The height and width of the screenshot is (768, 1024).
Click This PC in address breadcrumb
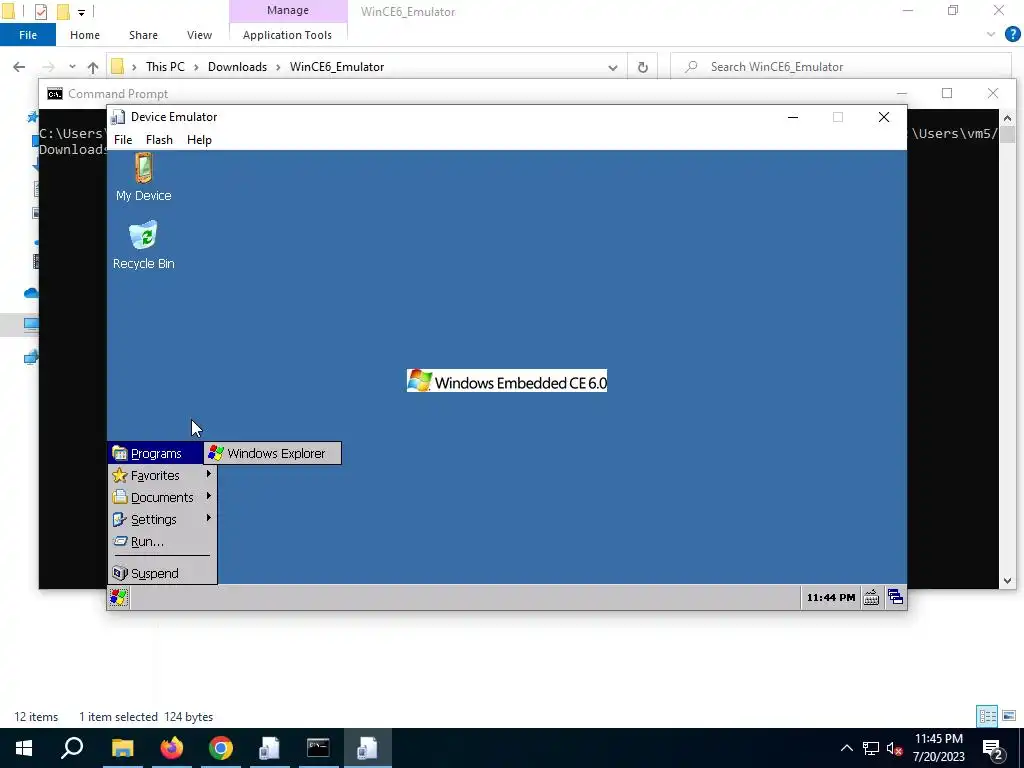click(x=165, y=67)
